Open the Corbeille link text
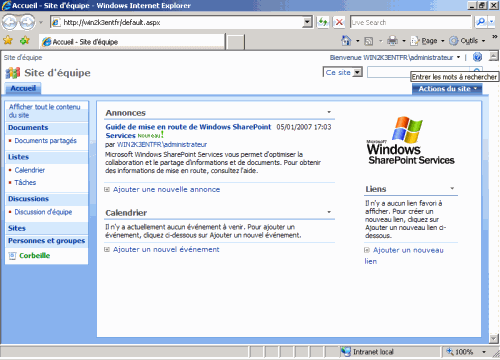This screenshot has width=500, height=360. (35, 256)
